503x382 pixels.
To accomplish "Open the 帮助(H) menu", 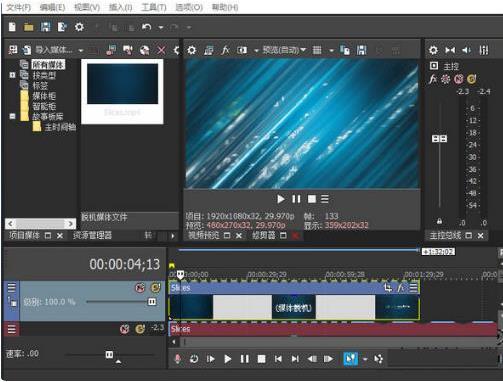I will click(225, 7).
